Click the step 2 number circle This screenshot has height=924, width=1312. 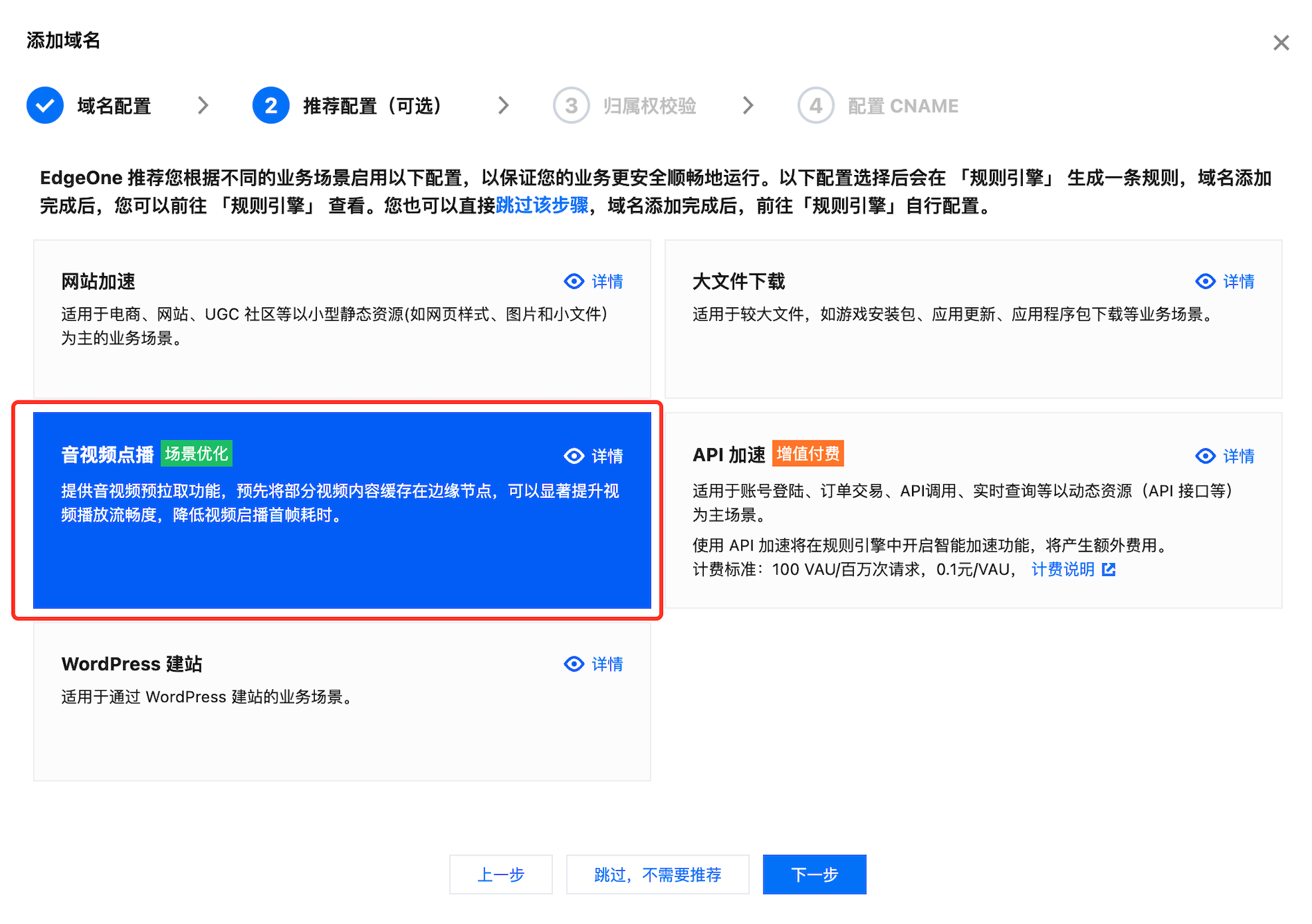click(x=271, y=105)
